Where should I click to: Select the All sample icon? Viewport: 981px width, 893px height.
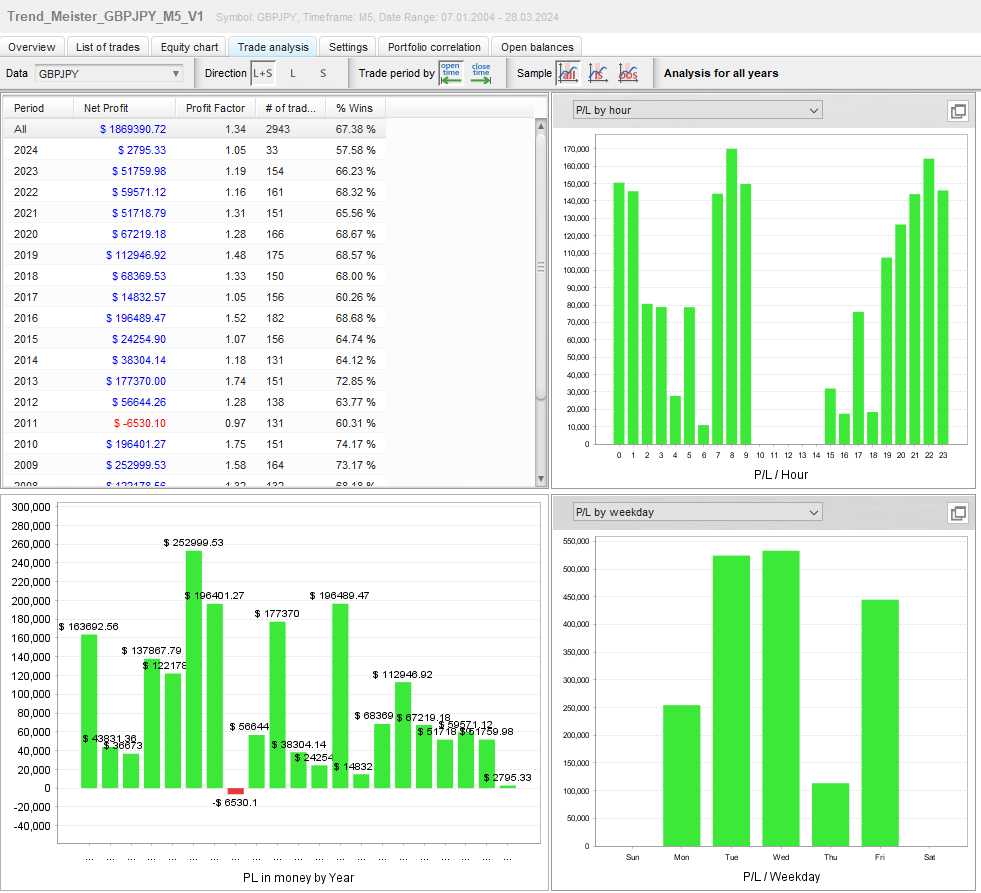tap(567, 72)
